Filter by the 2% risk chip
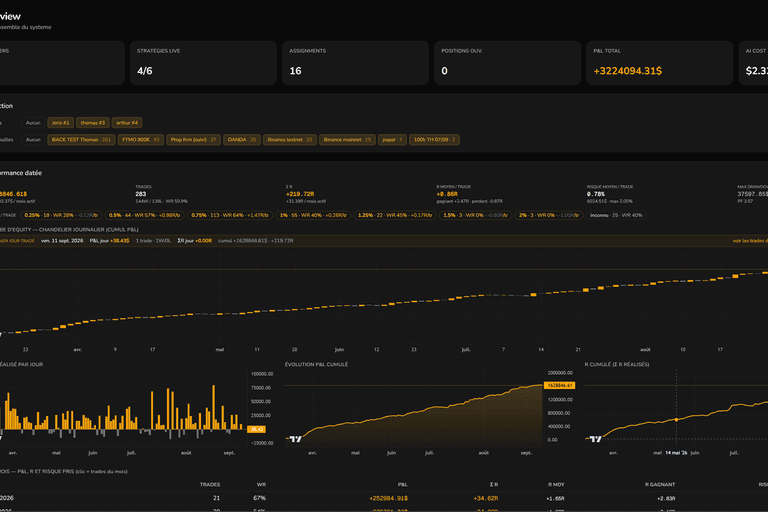 pyautogui.click(x=549, y=215)
